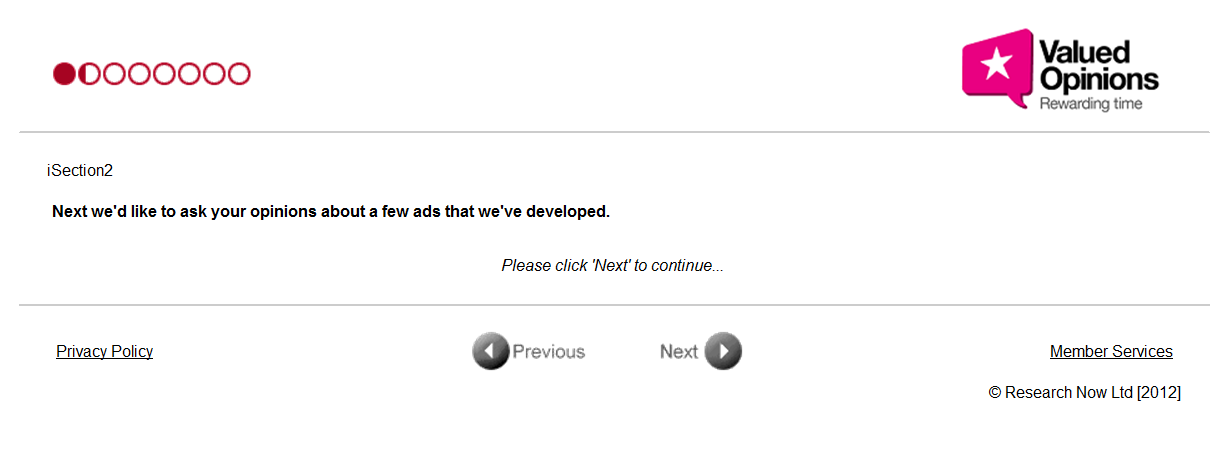Open the Member Services link

(1111, 351)
